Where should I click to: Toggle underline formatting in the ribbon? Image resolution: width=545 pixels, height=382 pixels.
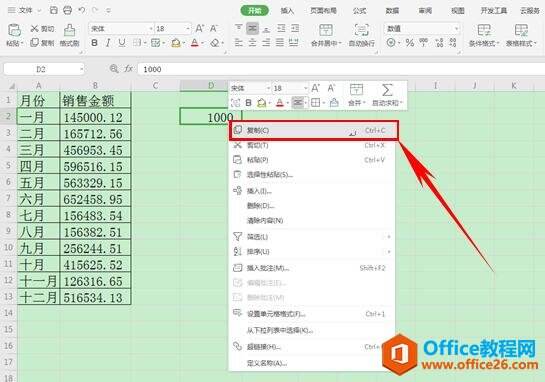(122, 43)
